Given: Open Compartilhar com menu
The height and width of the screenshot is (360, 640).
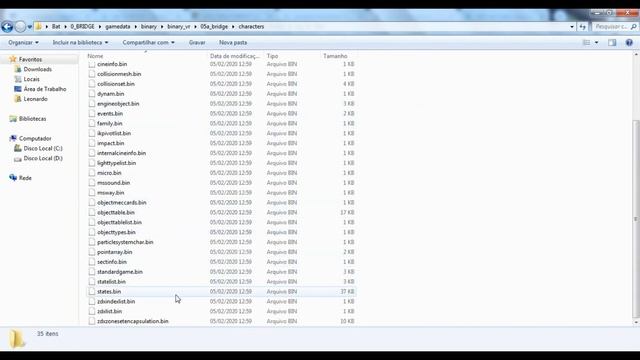Looking at the screenshot, I should coord(149,42).
